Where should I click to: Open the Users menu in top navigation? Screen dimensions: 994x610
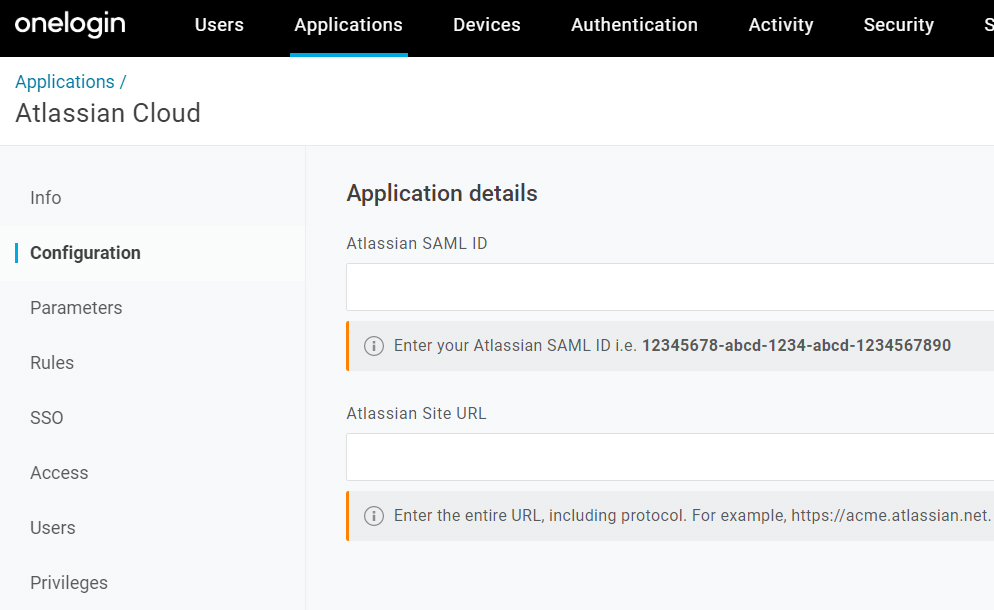[219, 25]
